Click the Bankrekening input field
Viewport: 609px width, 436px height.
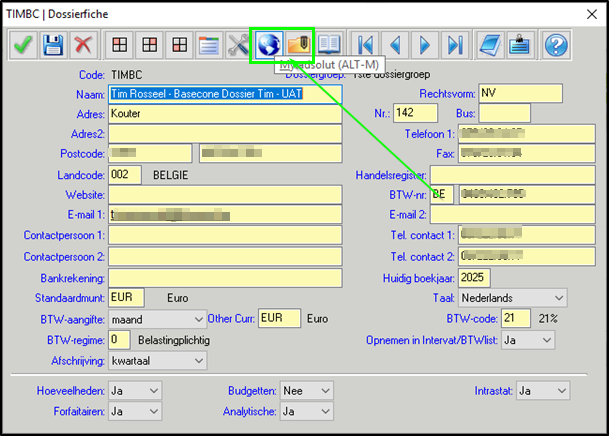point(225,277)
